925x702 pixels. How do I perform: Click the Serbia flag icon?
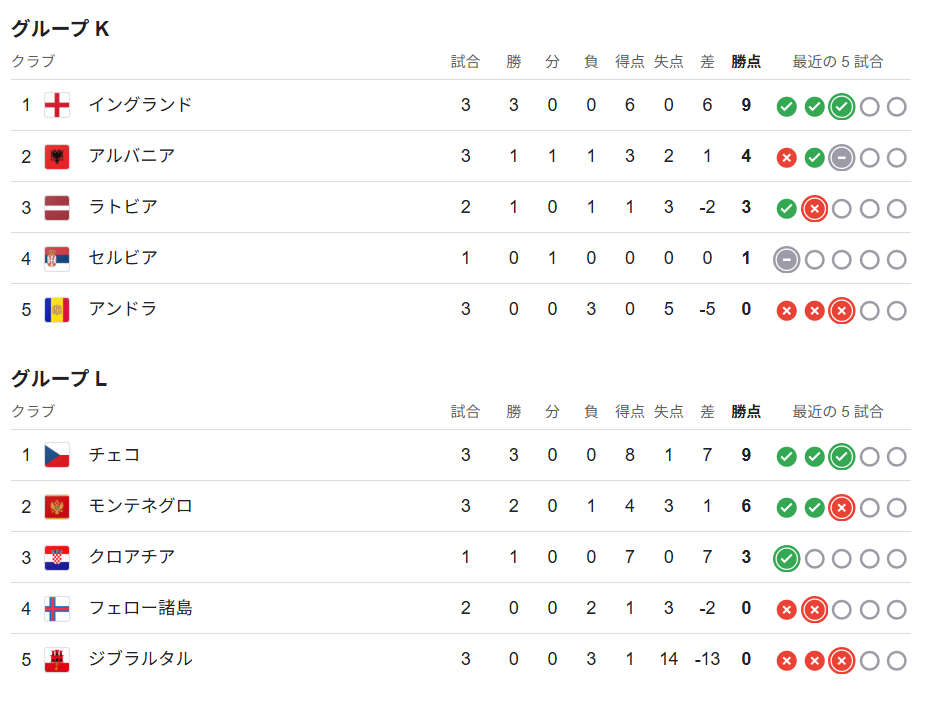(57, 258)
